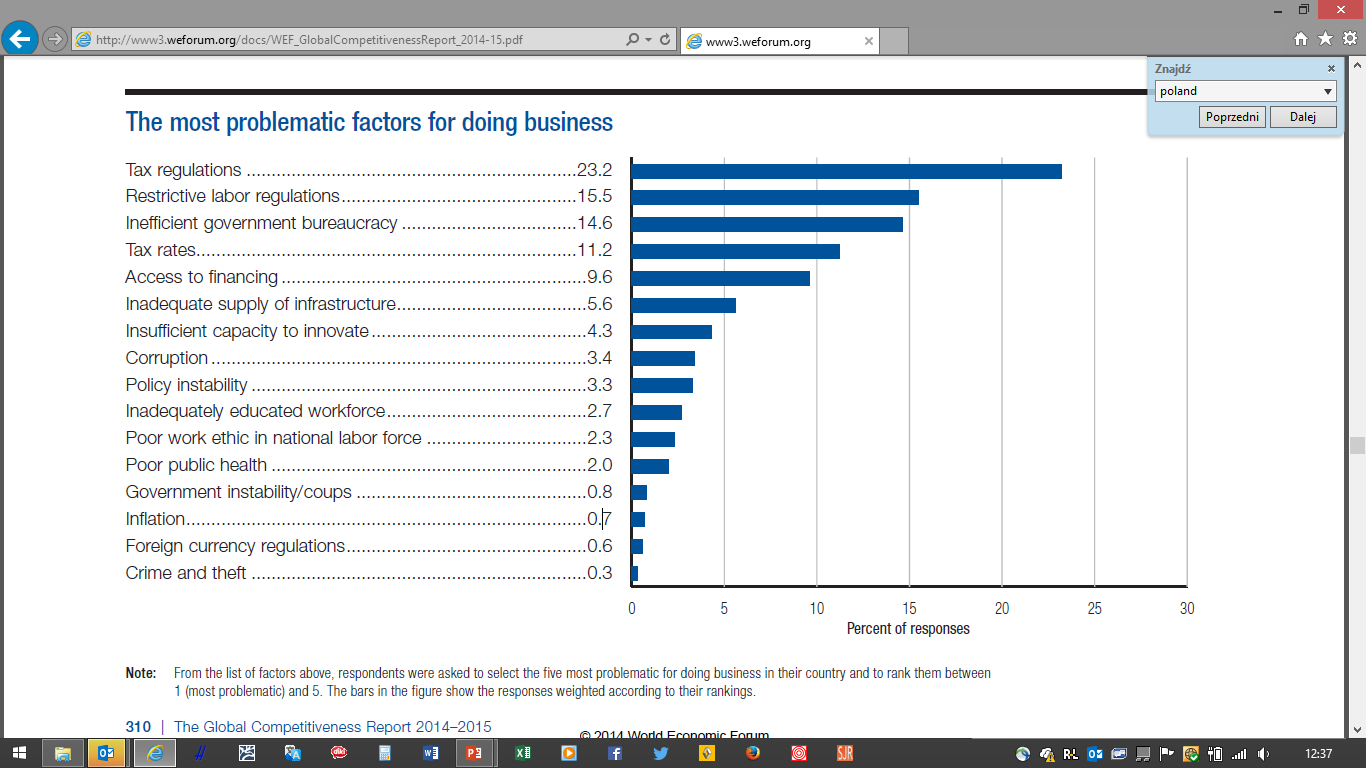Screen dimensions: 1366x768
Task: Click 'Poor public health' label text
Action: [196, 465]
